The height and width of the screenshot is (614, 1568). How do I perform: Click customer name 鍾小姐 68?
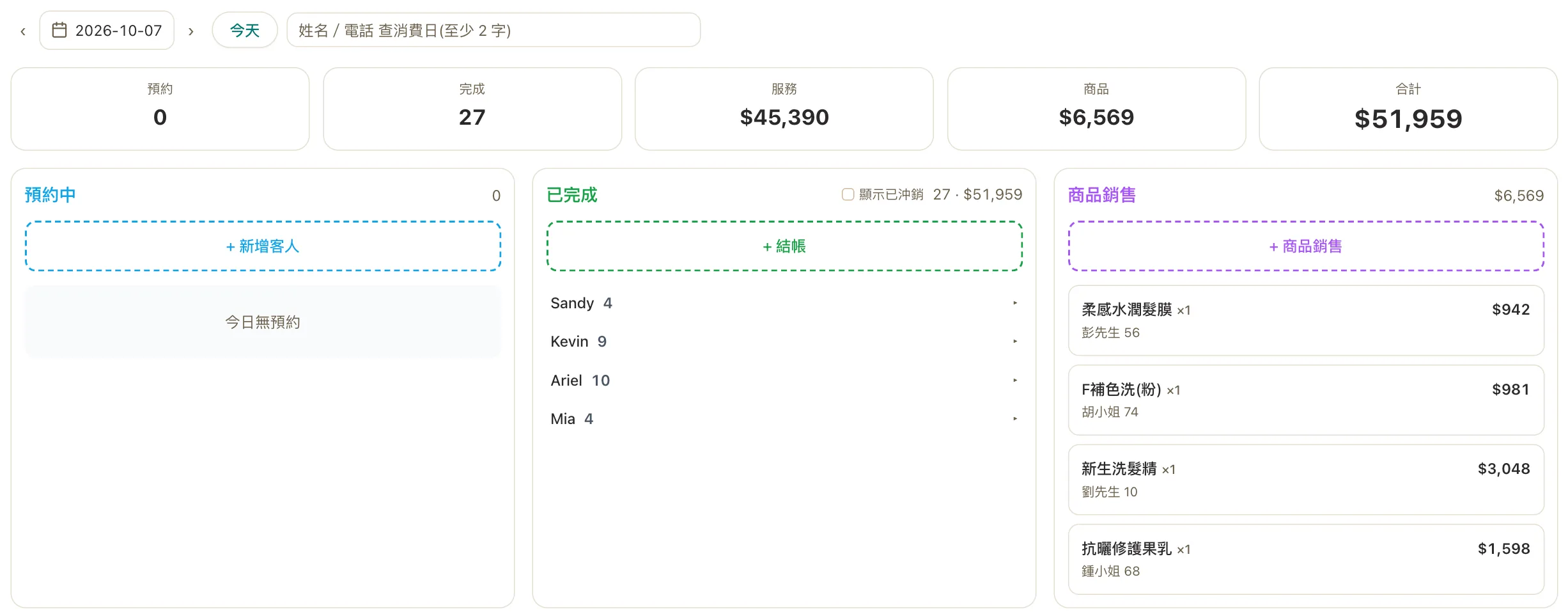point(1110,571)
